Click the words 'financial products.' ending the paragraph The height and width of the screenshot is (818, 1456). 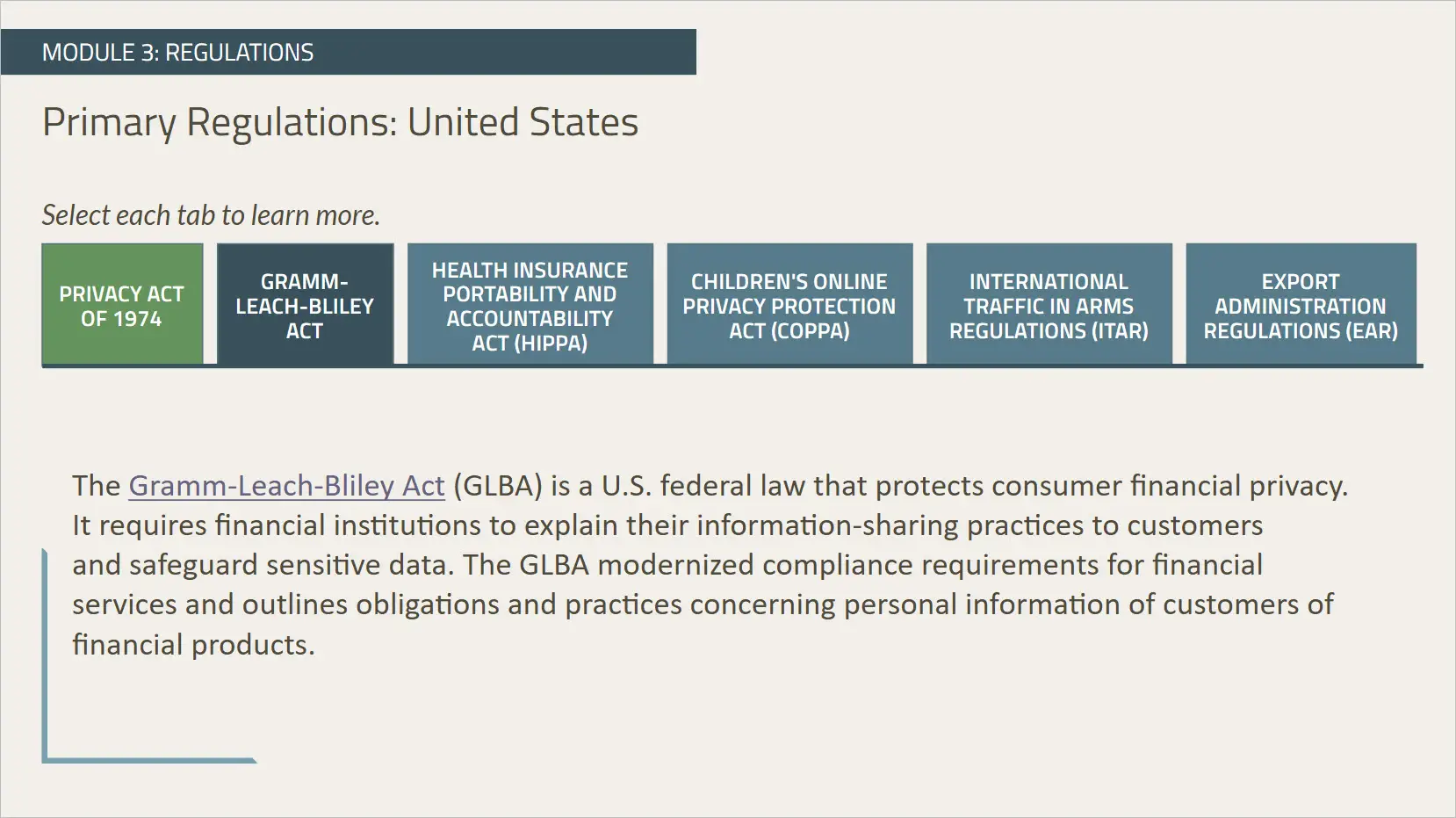click(x=193, y=645)
